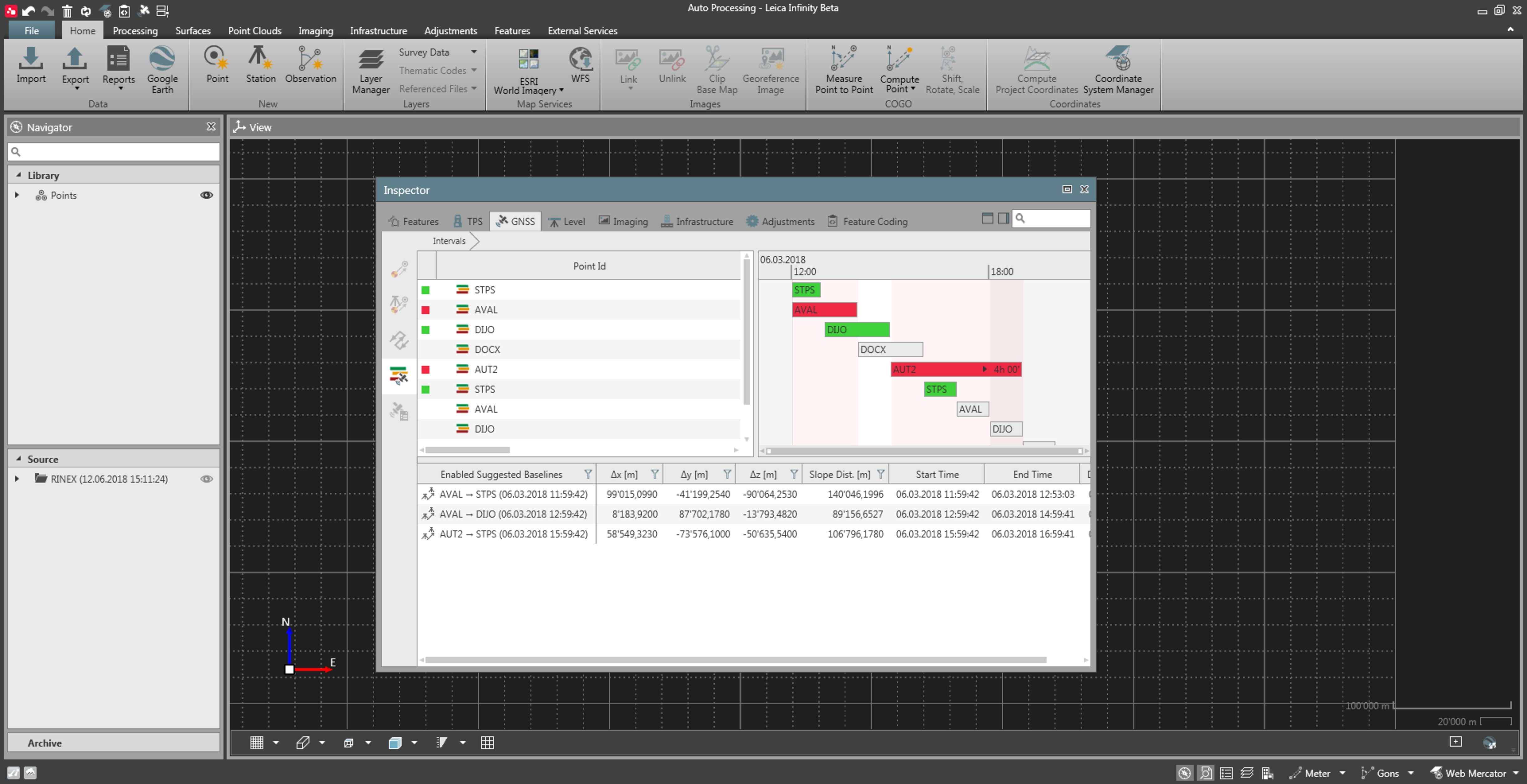Expand the Points tree node
Viewport: 1527px width, 784px height.
17,195
